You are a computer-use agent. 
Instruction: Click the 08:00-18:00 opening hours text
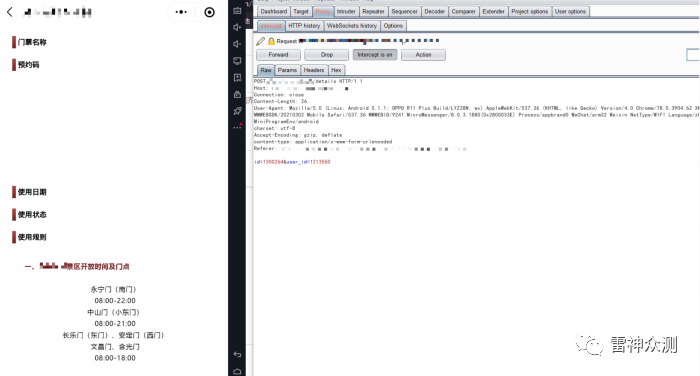(115, 358)
